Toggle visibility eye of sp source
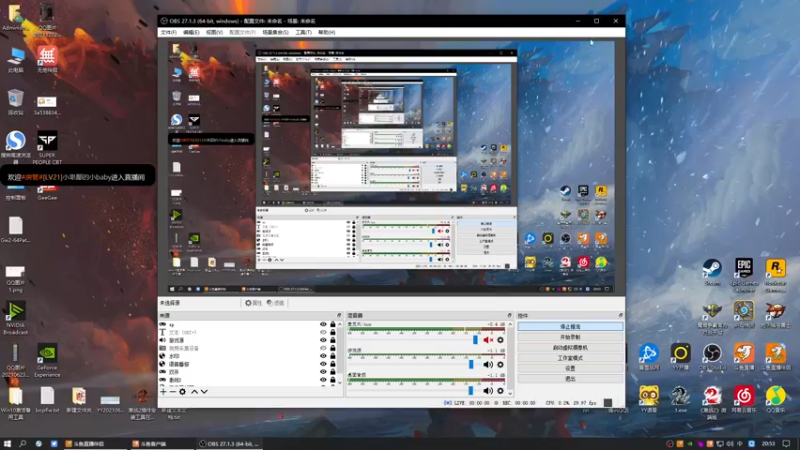800x450 pixels. pyautogui.click(x=323, y=324)
